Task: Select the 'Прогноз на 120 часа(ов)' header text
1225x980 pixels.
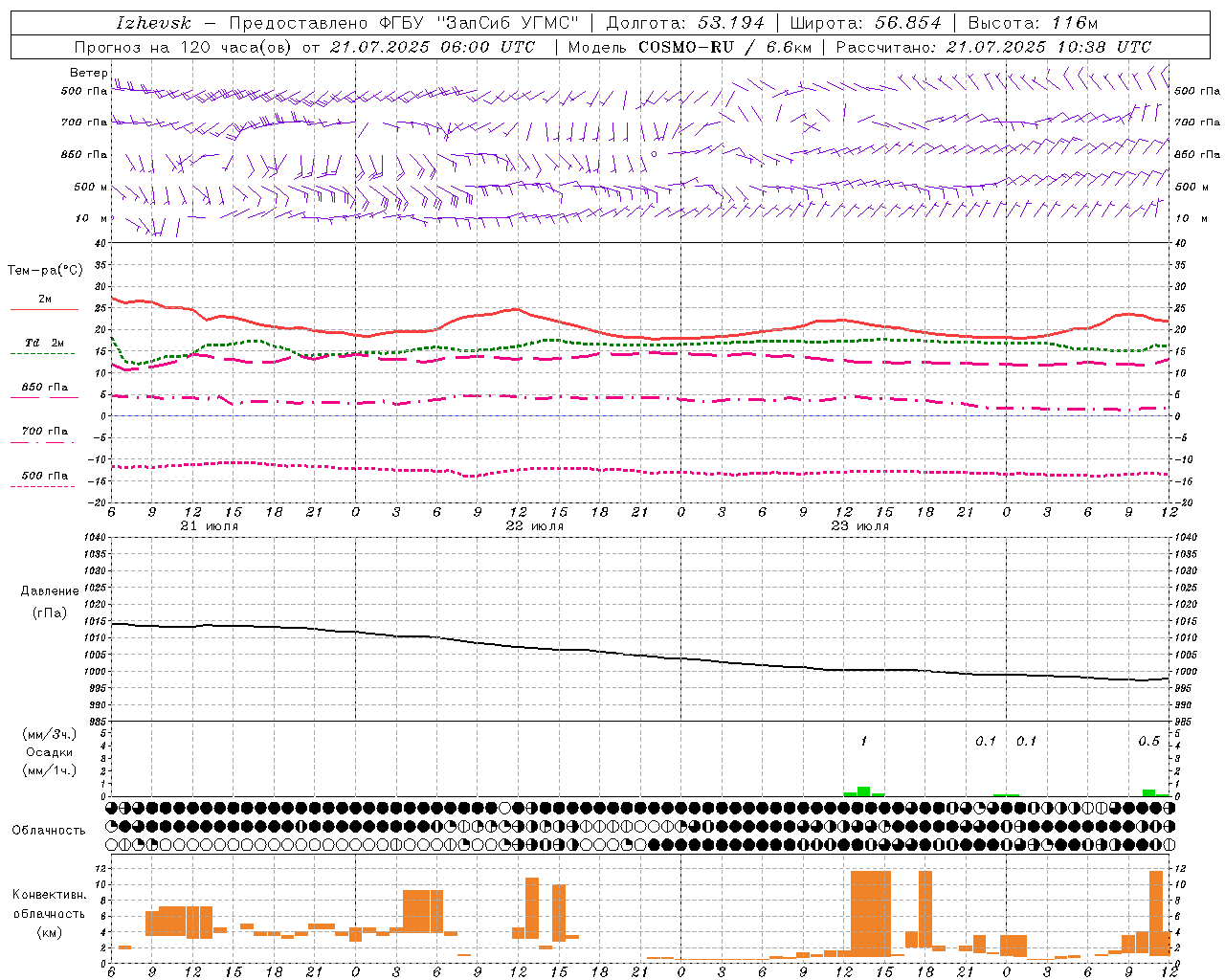Action: coord(184,47)
